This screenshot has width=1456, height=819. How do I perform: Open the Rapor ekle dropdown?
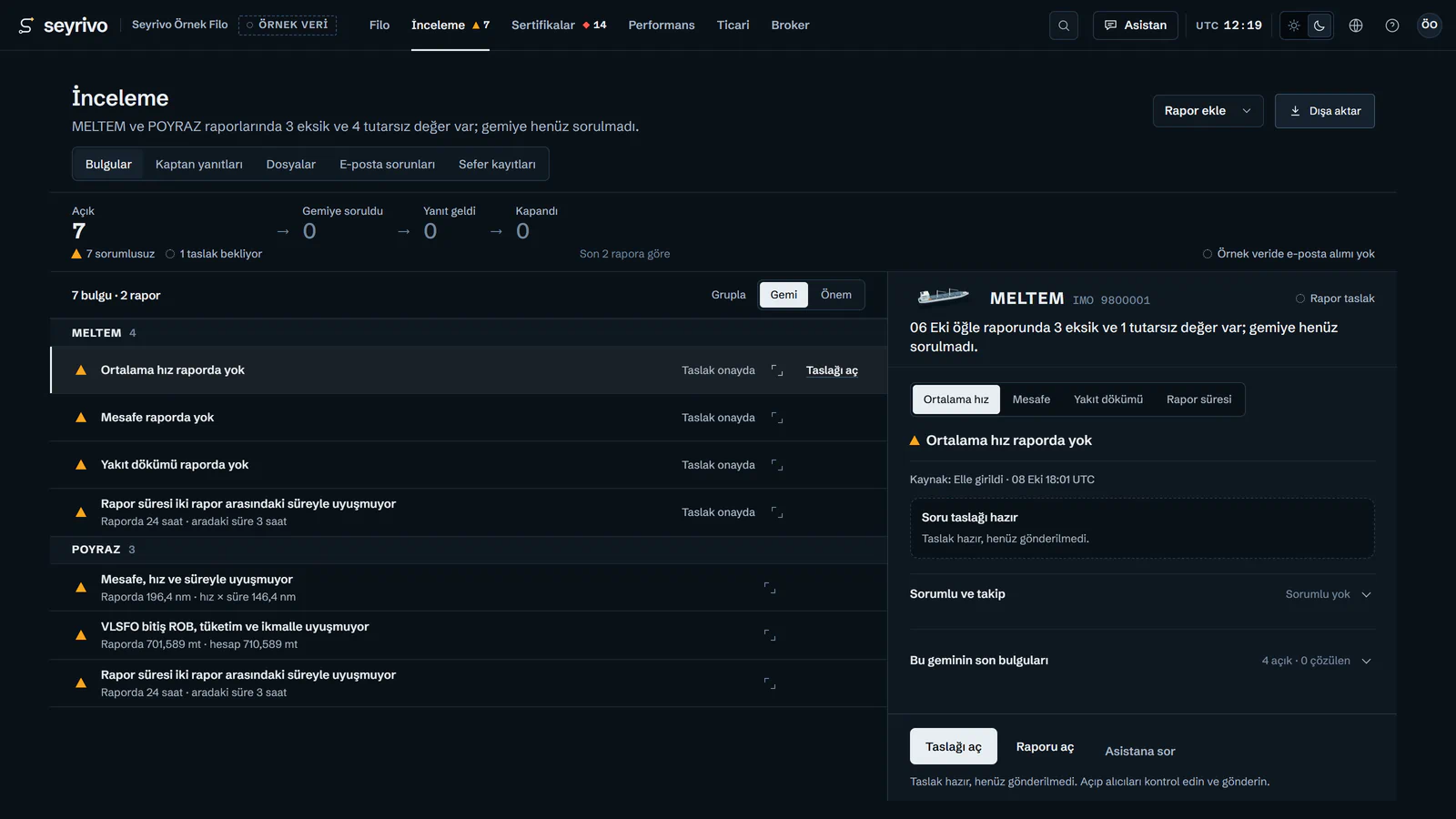(x=1208, y=111)
